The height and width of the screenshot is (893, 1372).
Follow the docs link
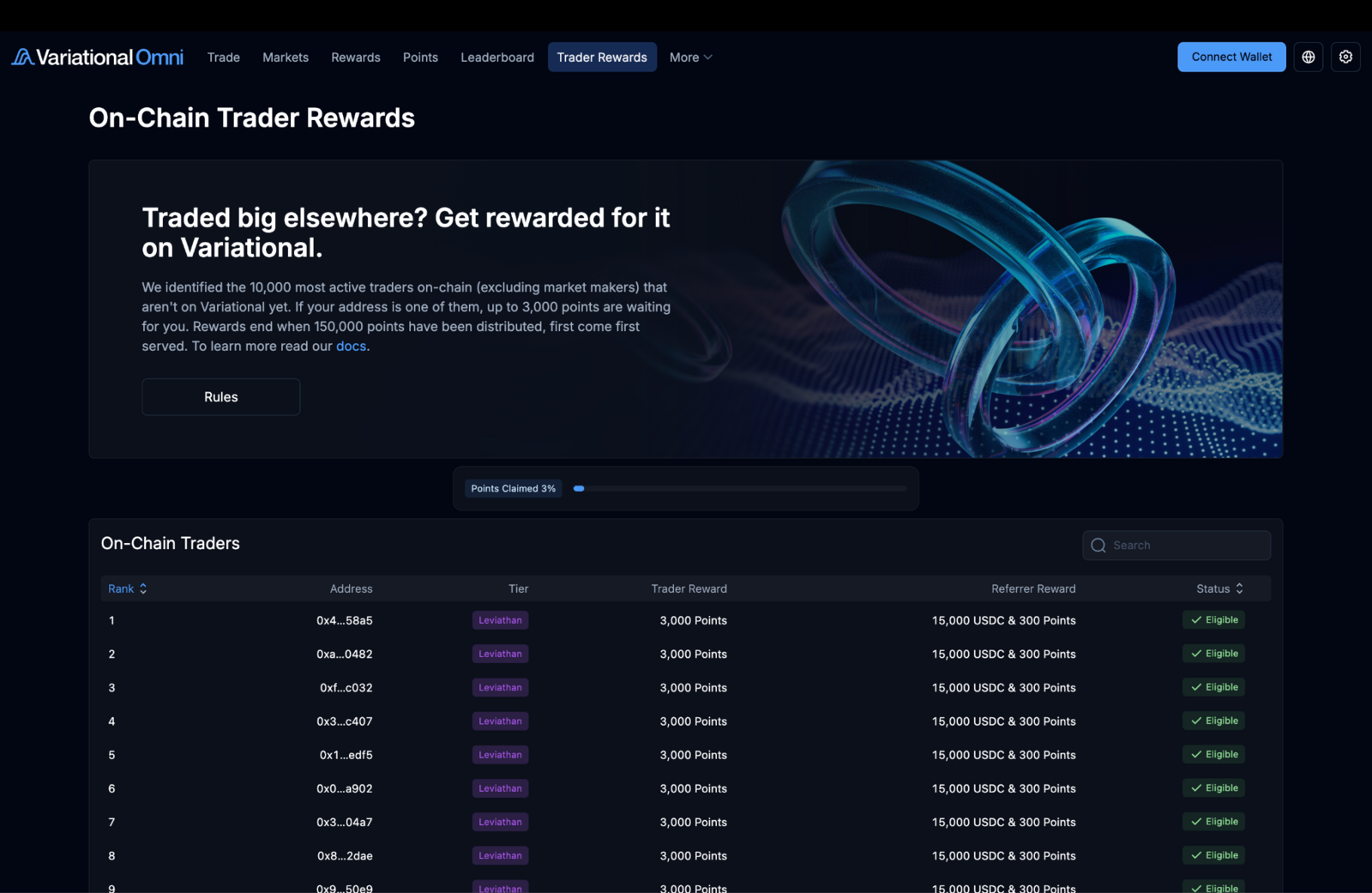click(x=351, y=347)
